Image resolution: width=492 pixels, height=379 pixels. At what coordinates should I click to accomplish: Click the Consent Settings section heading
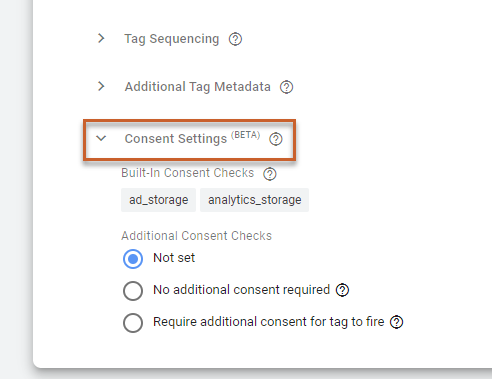pos(192,138)
